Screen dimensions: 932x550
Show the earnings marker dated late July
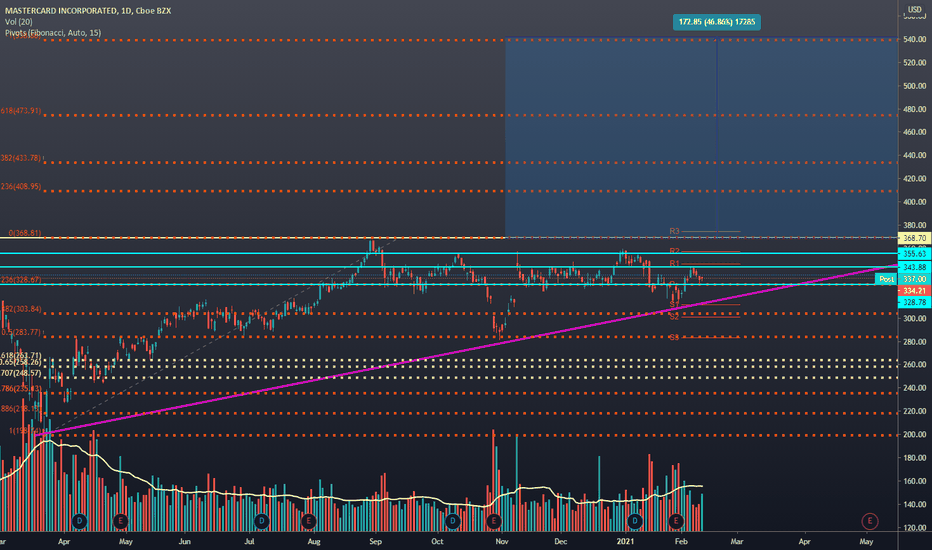tap(308, 521)
